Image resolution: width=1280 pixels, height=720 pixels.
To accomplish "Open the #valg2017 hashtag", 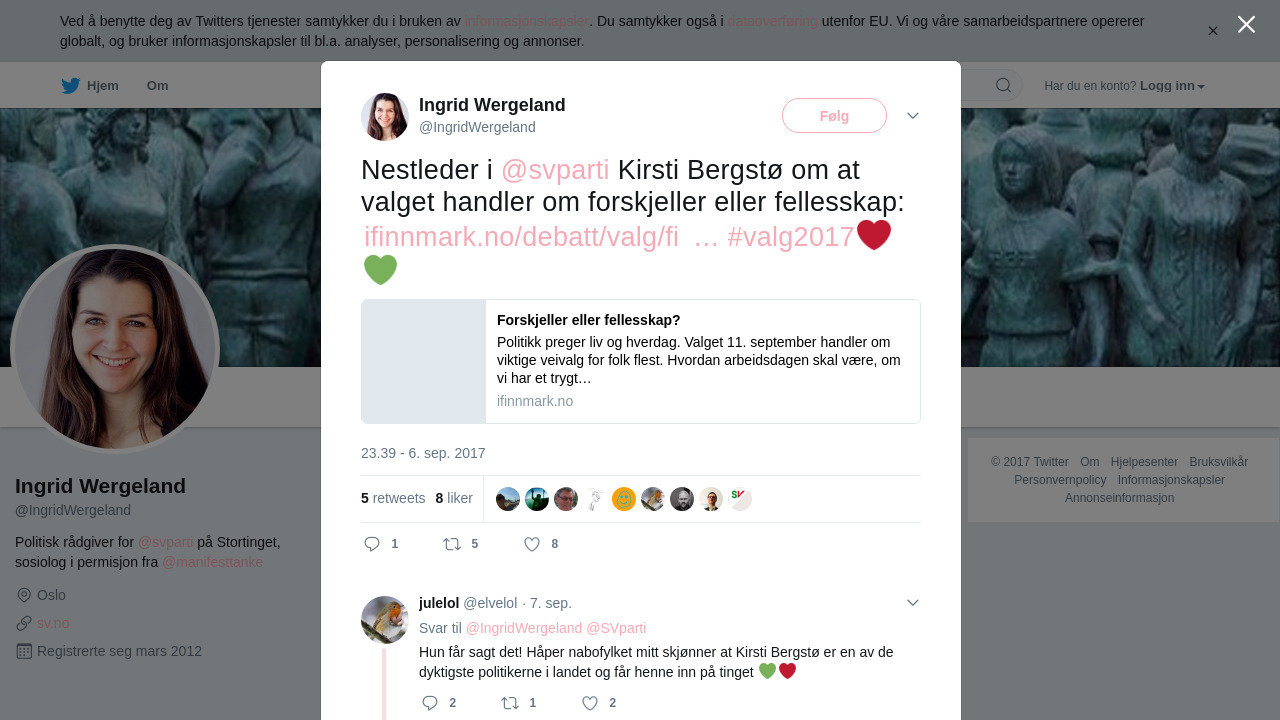I will (791, 237).
